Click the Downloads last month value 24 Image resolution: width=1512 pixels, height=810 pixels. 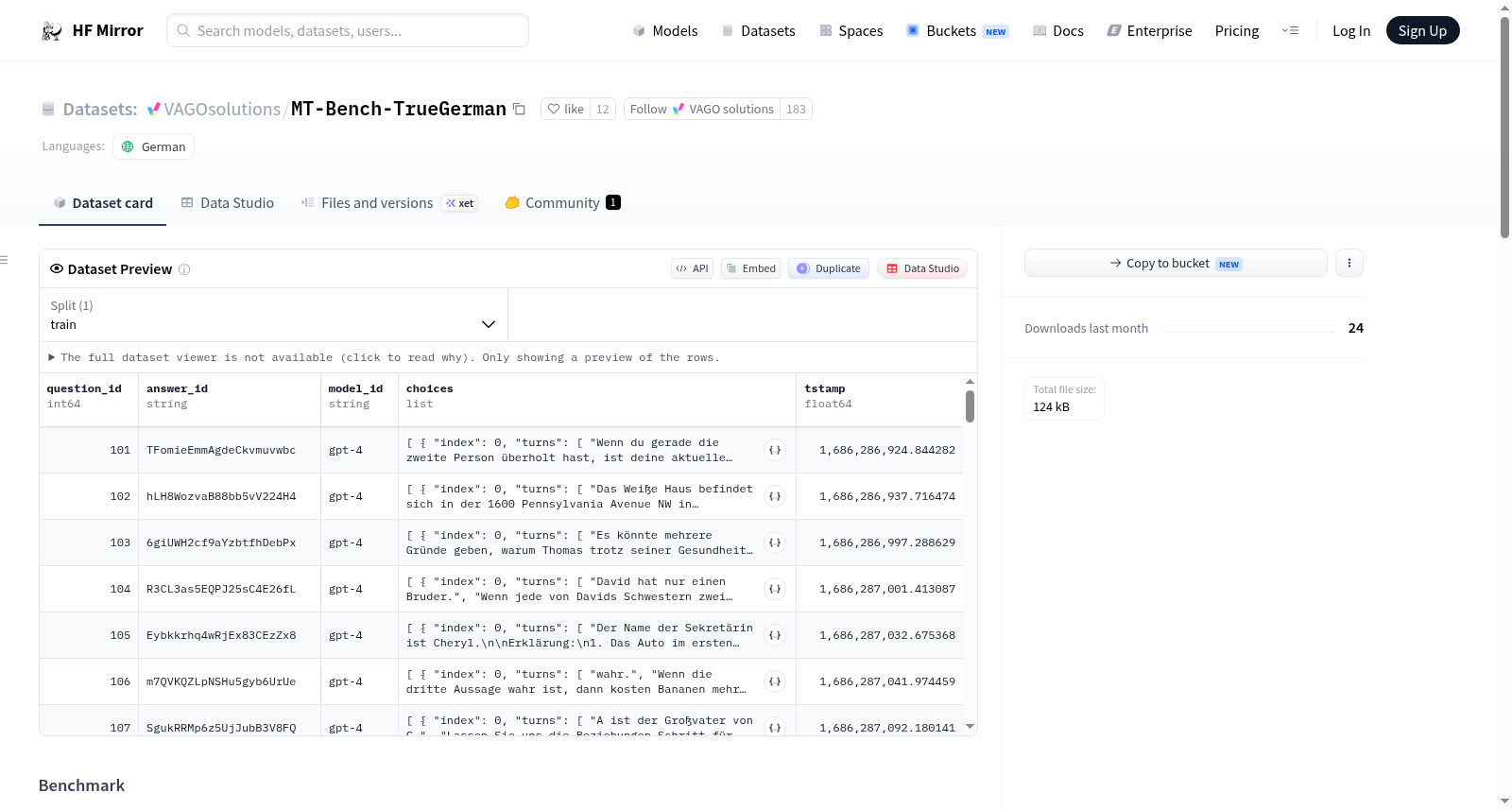point(1356,328)
